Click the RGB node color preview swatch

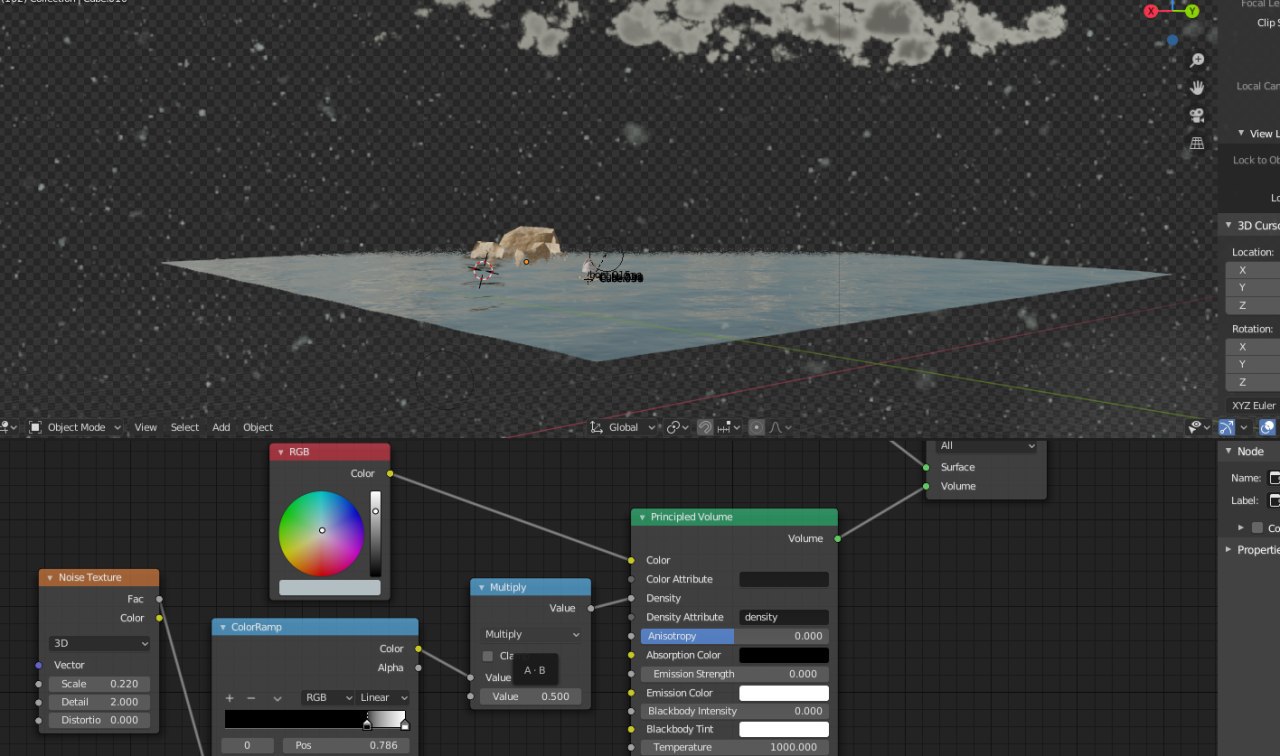[x=330, y=588]
